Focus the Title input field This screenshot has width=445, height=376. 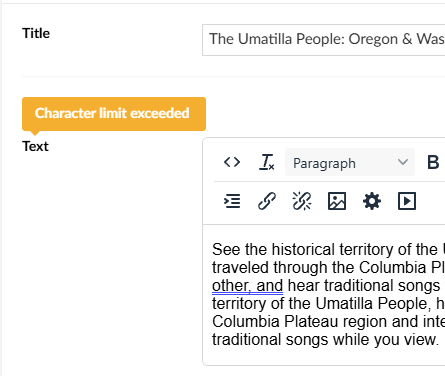tap(323, 40)
